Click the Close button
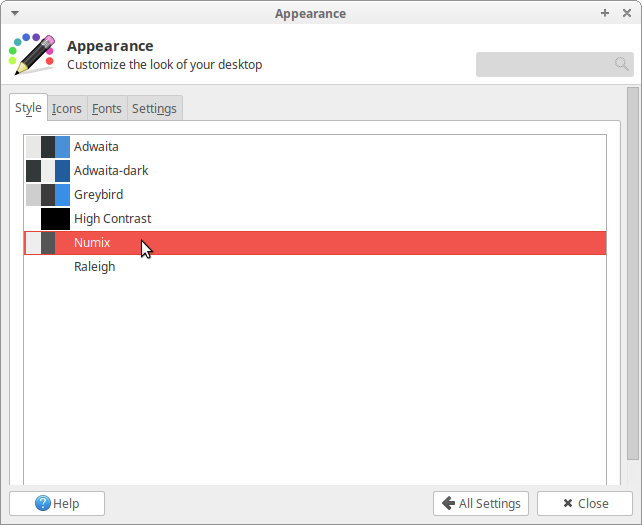This screenshot has height=525, width=642. (585, 503)
